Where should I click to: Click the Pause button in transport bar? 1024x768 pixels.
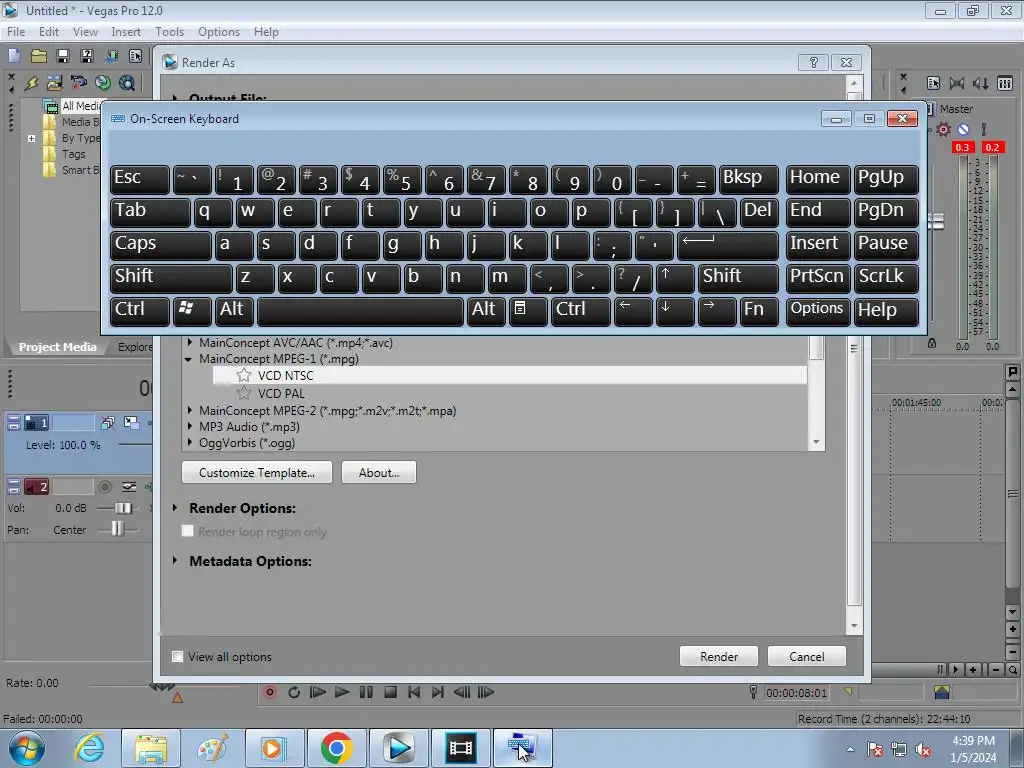[366, 692]
